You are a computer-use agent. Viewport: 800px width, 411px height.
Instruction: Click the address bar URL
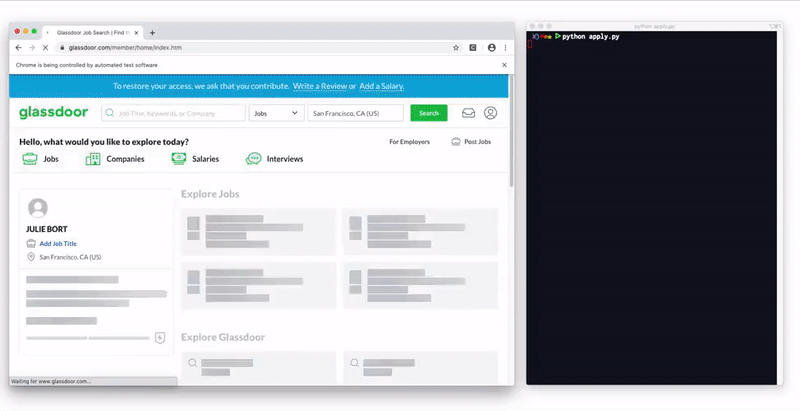[x=125, y=47]
